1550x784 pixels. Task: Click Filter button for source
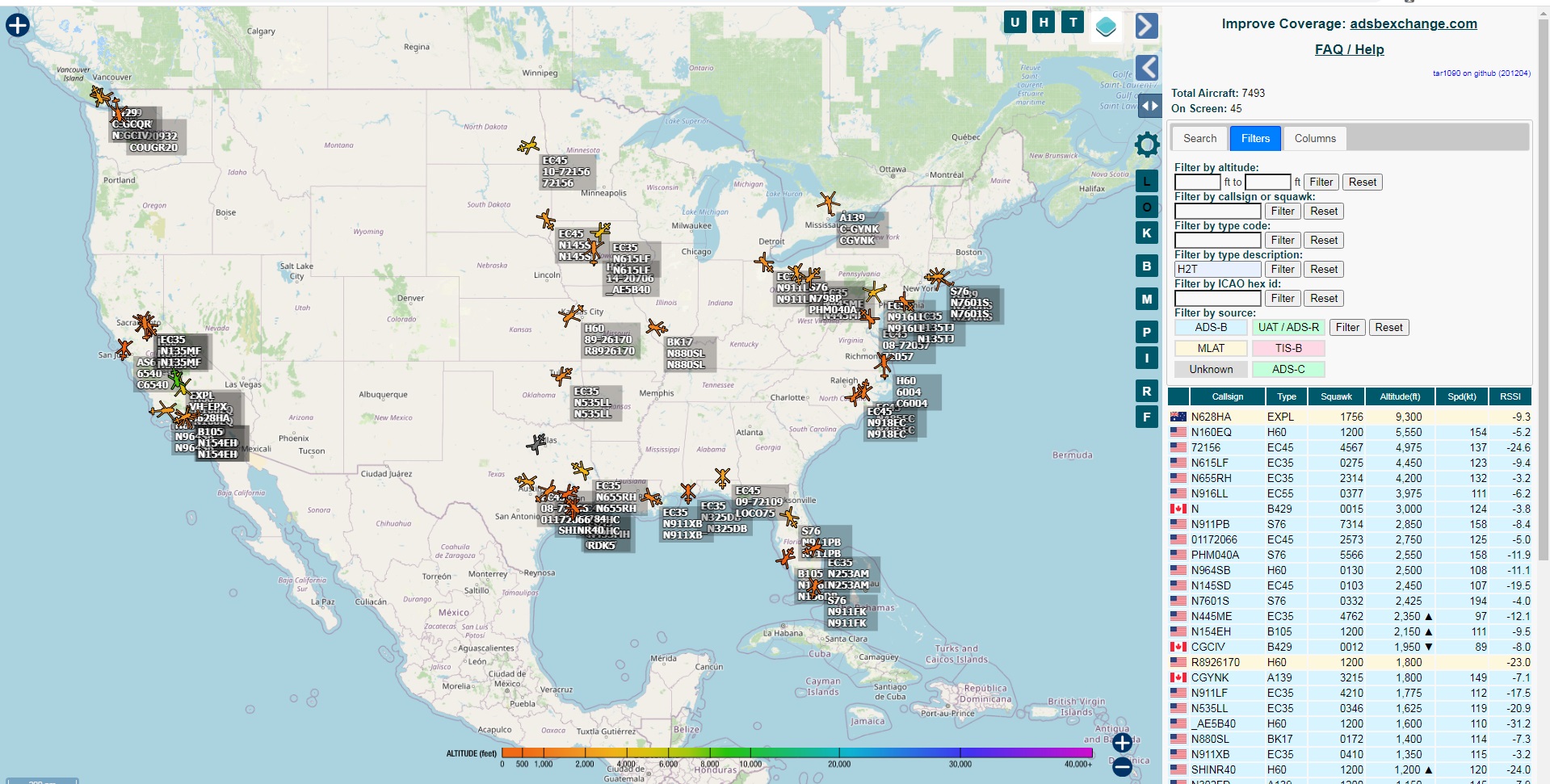[1347, 327]
